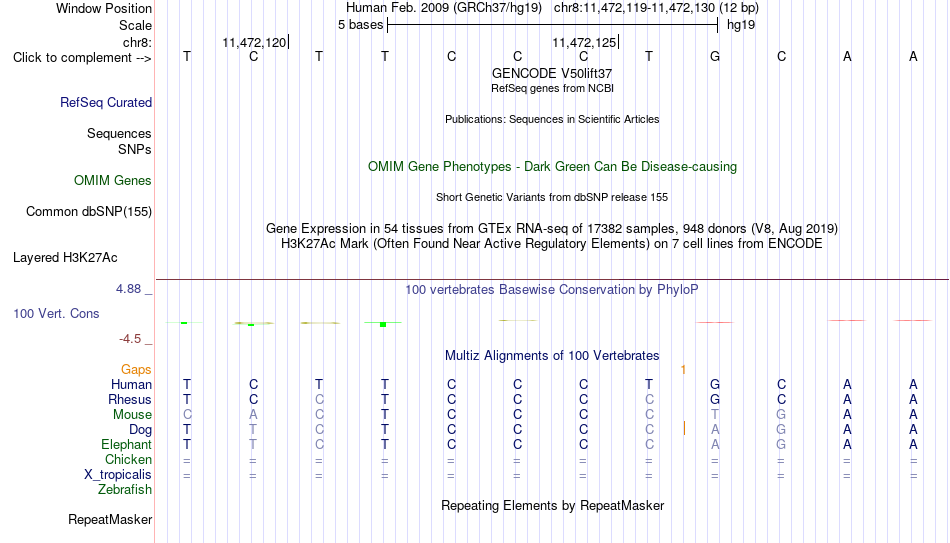The height and width of the screenshot is (543, 950).
Task: Click 'Short Genetic Variants from dbSNP release 155'
Action: coord(552,198)
